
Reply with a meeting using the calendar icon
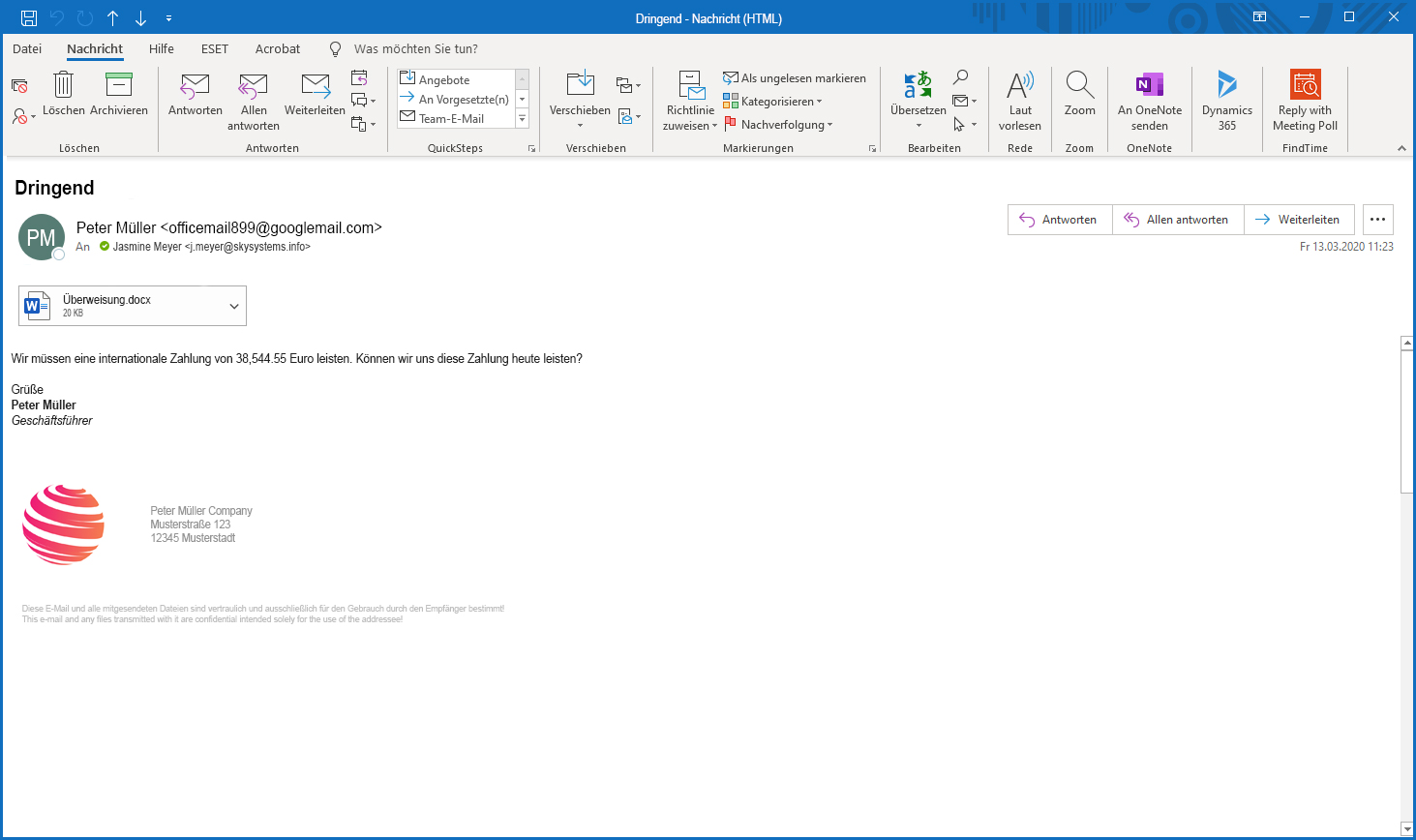point(359,77)
